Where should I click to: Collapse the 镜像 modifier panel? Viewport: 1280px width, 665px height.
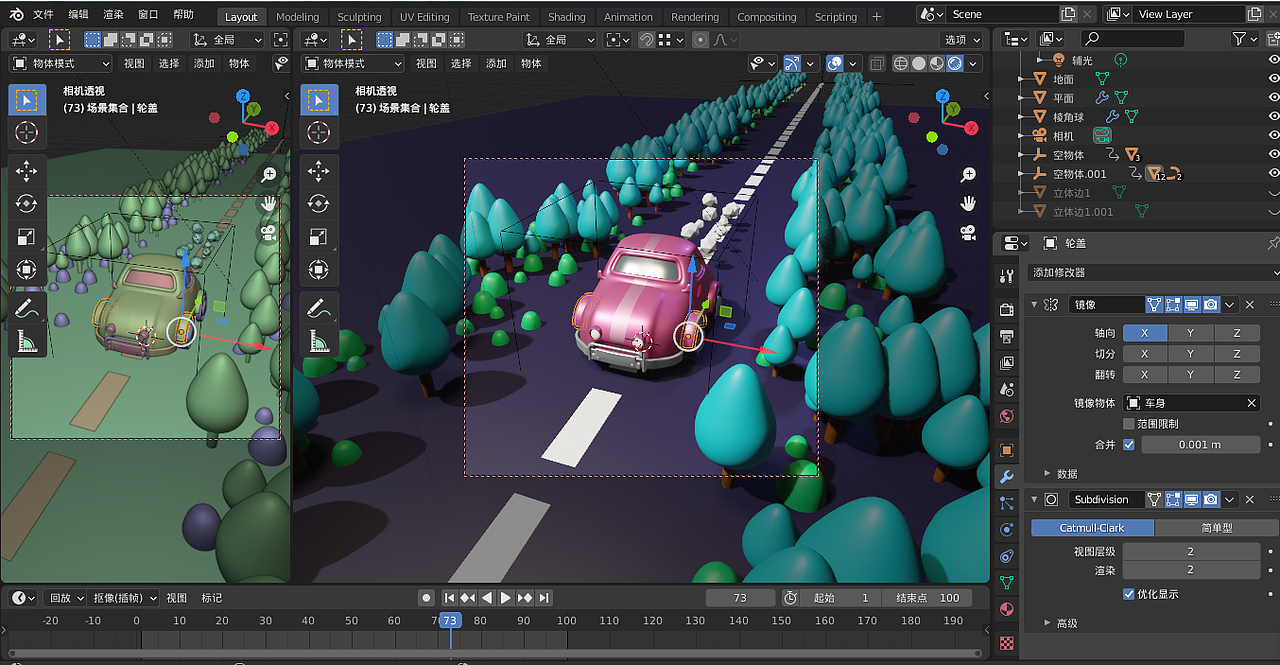point(1035,304)
